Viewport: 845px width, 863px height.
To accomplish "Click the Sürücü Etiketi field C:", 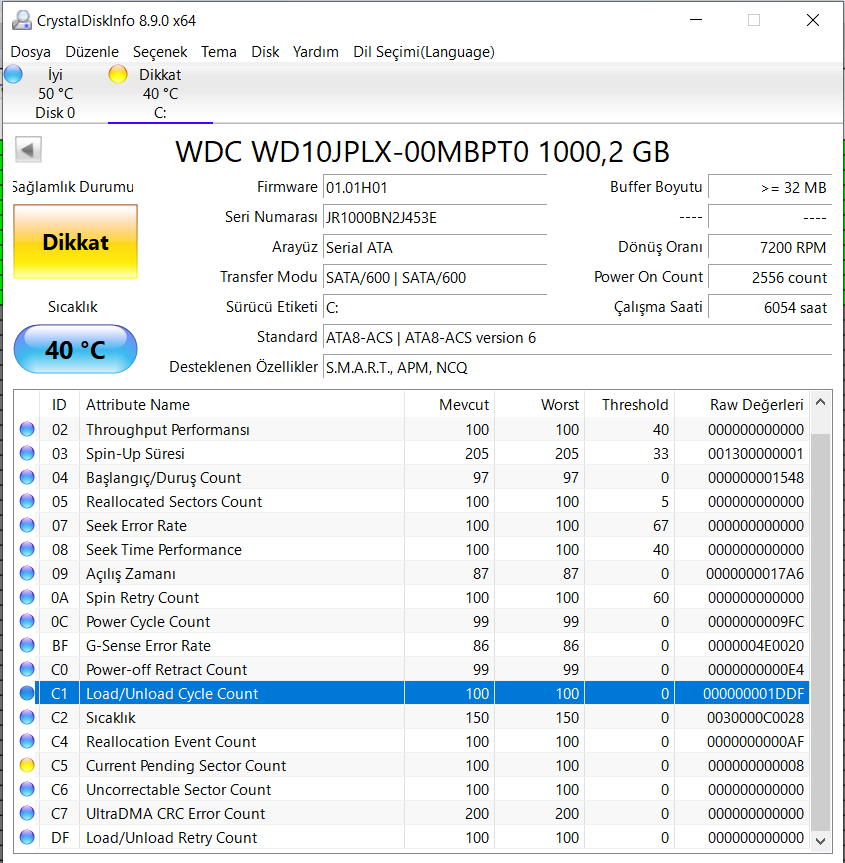I will click(x=435, y=307).
